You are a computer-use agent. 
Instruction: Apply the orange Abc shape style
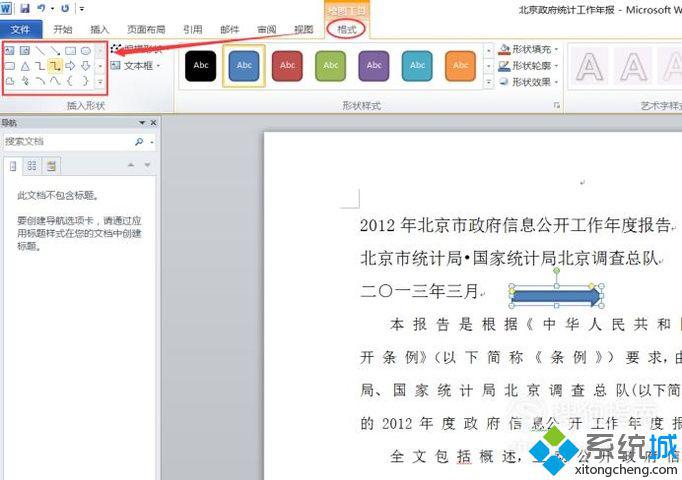tap(460, 66)
